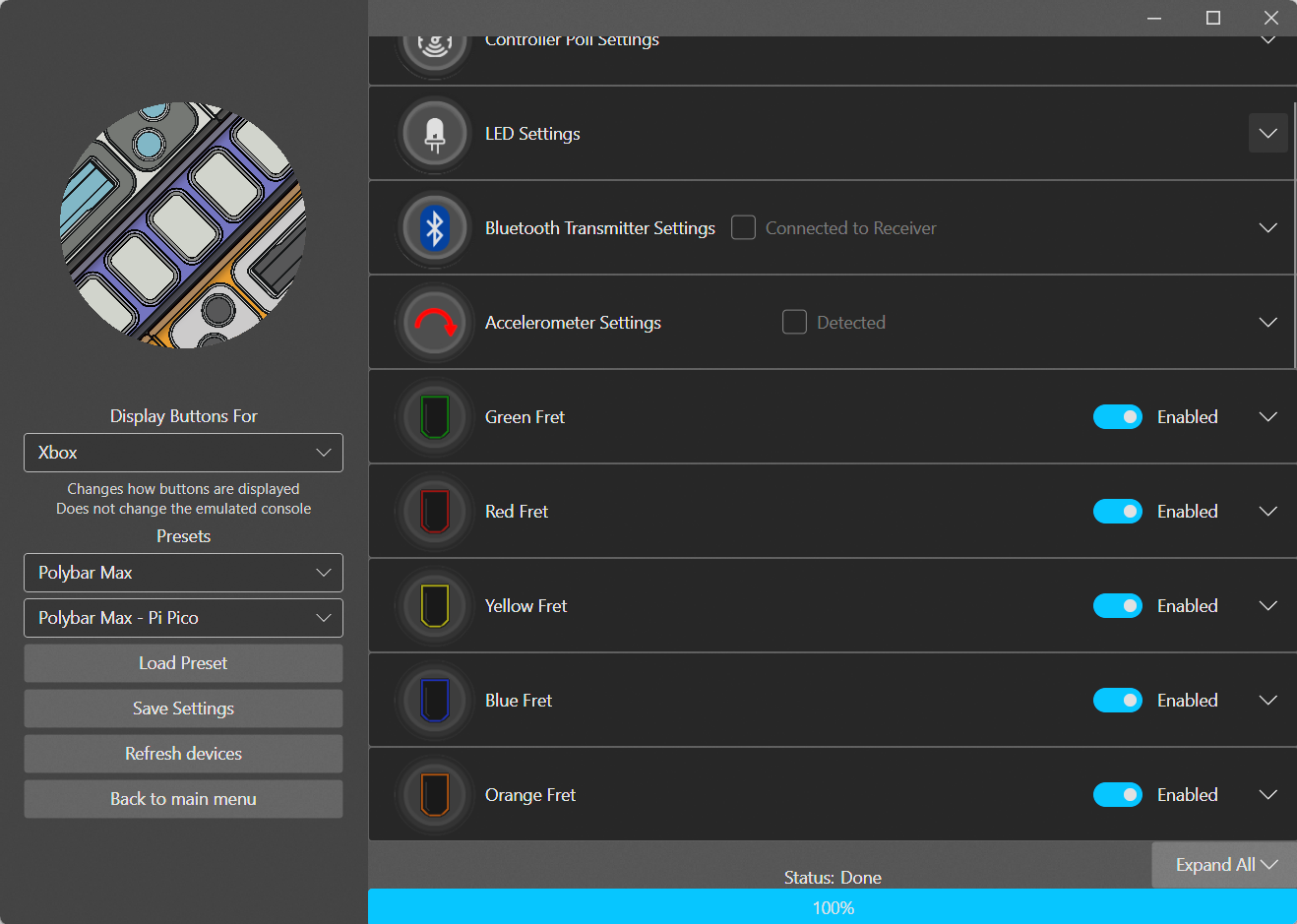Select the Red Fret icon

click(x=434, y=512)
